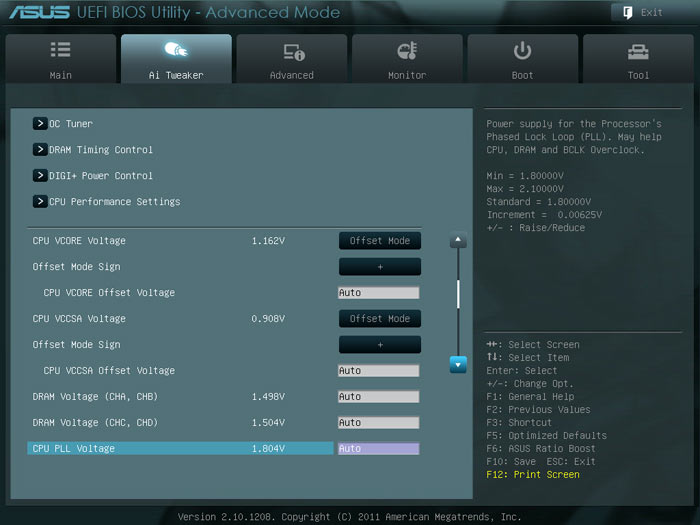Viewport: 700px width, 525px height.
Task: Click the Tool tab printer icon
Action: [x=638, y=51]
